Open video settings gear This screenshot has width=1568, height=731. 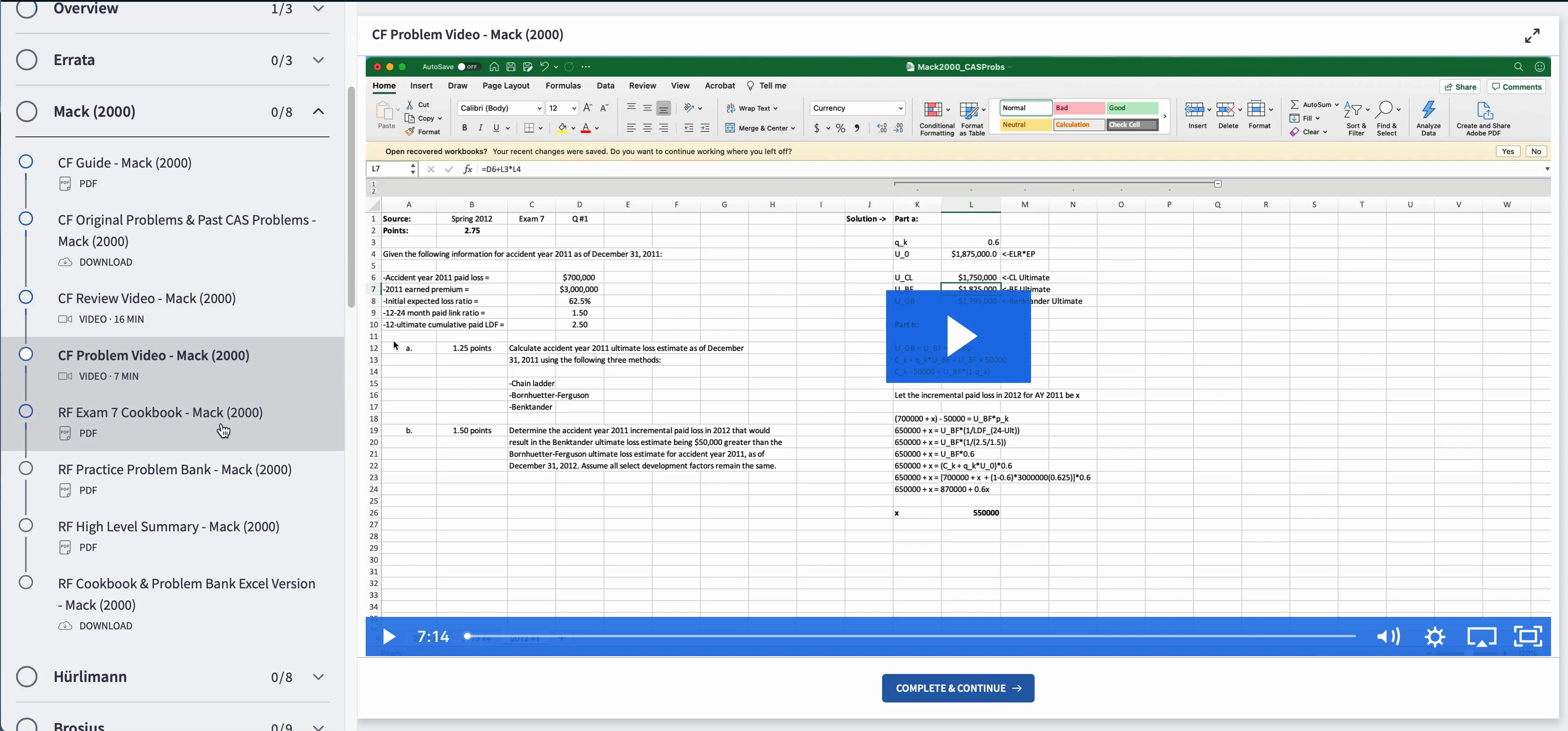tap(1435, 637)
